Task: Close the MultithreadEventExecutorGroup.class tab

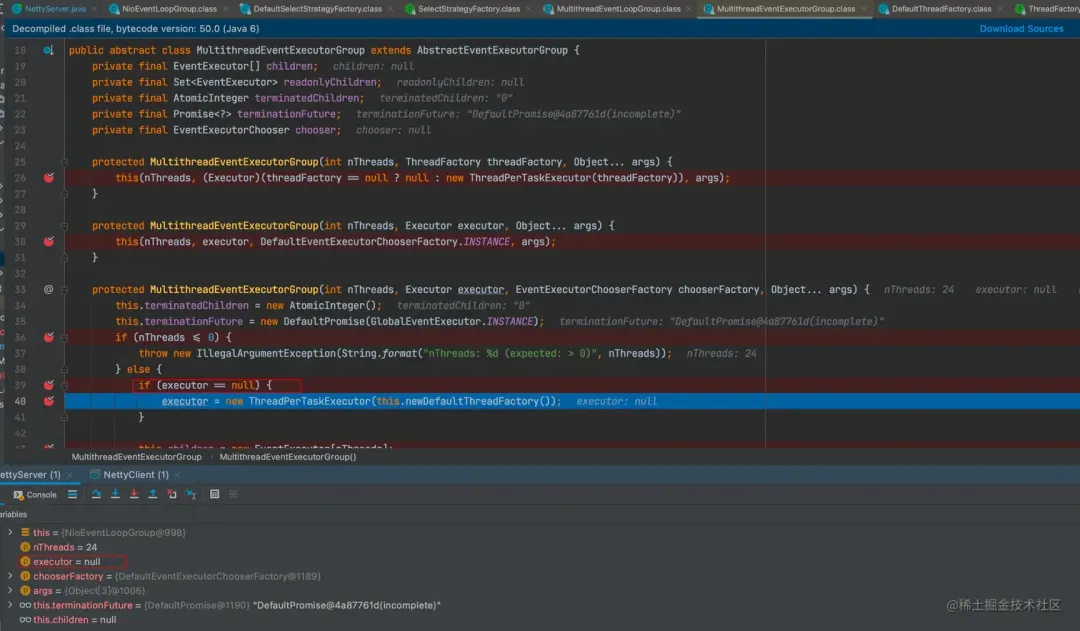Action: [x=864, y=9]
